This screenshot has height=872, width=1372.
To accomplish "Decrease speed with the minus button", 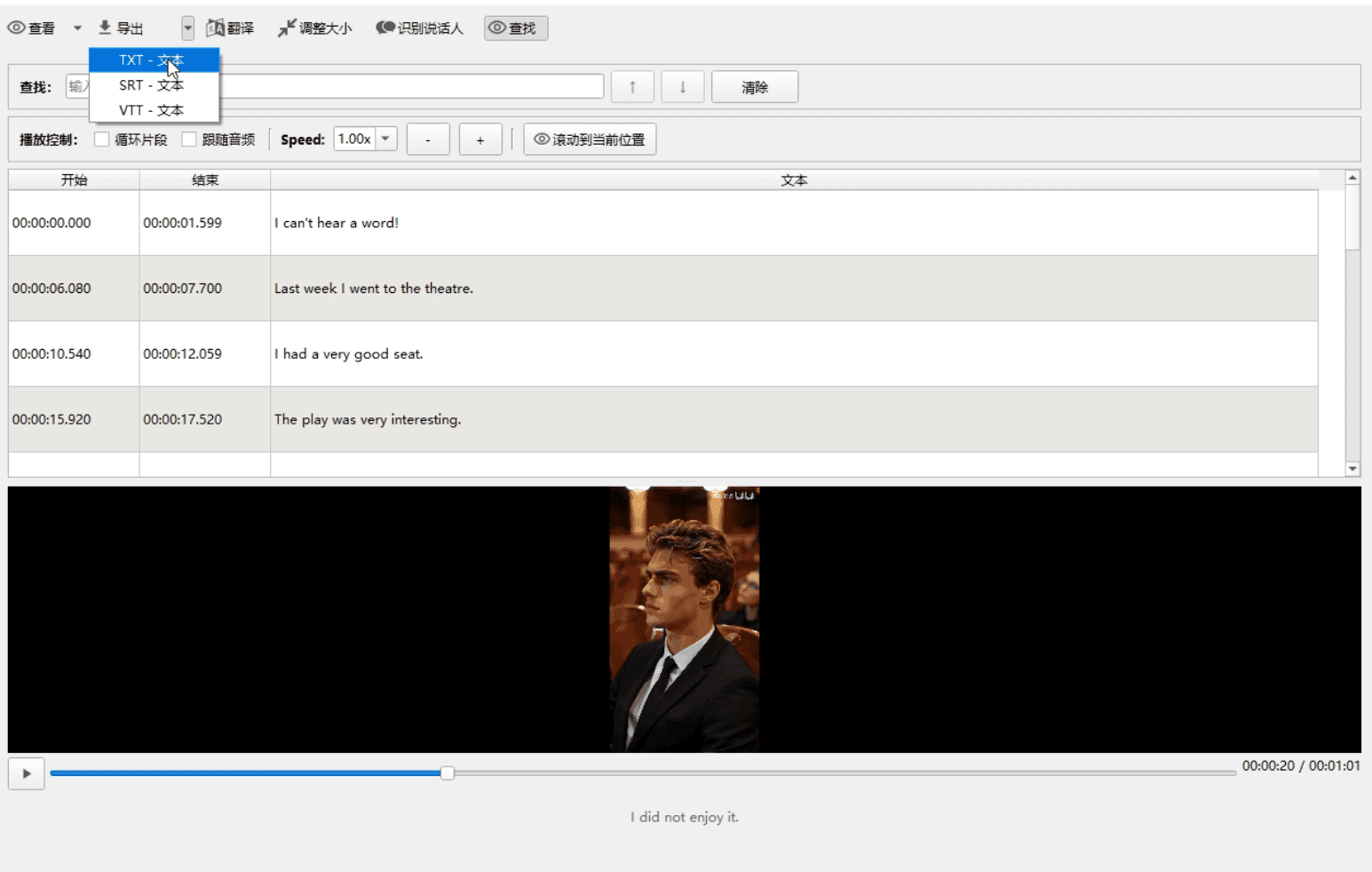I will (428, 139).
